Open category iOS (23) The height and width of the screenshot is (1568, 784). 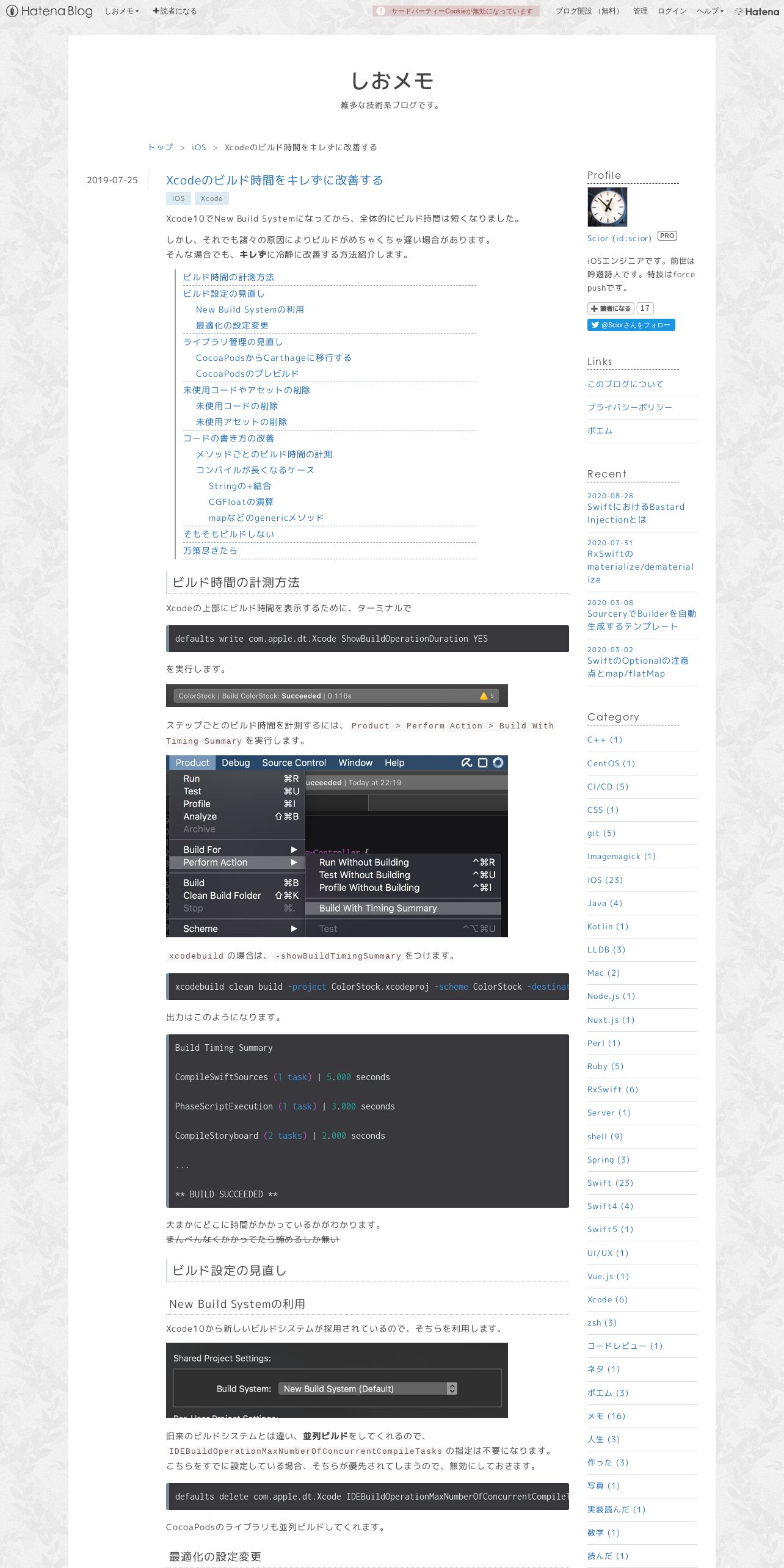point(605,880)
